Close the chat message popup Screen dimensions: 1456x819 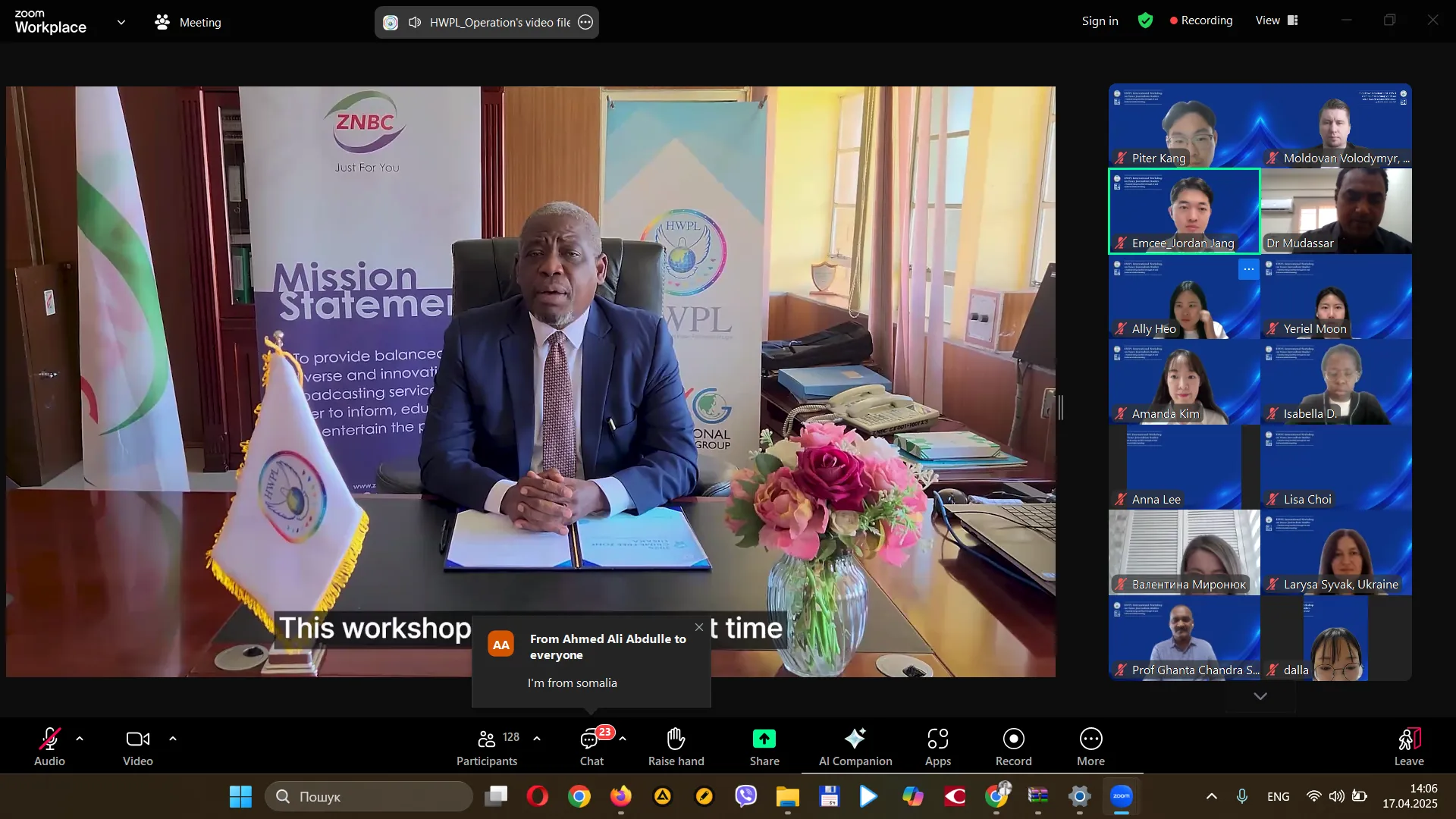[699, 627]
